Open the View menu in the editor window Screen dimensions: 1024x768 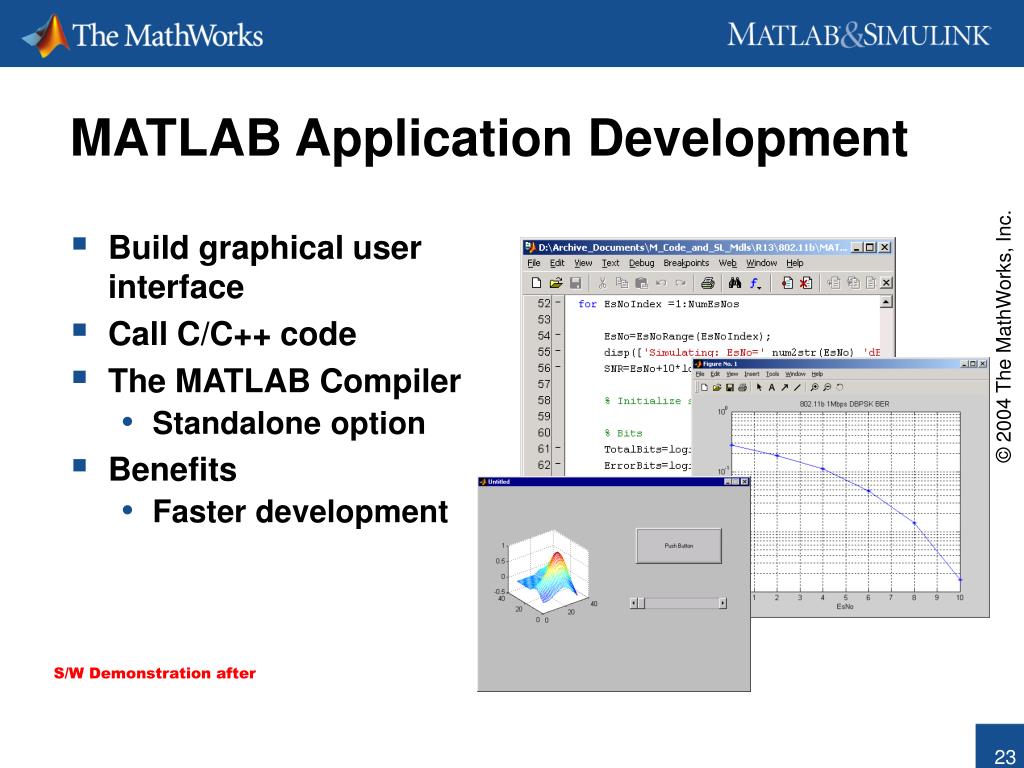pos(583,263)
